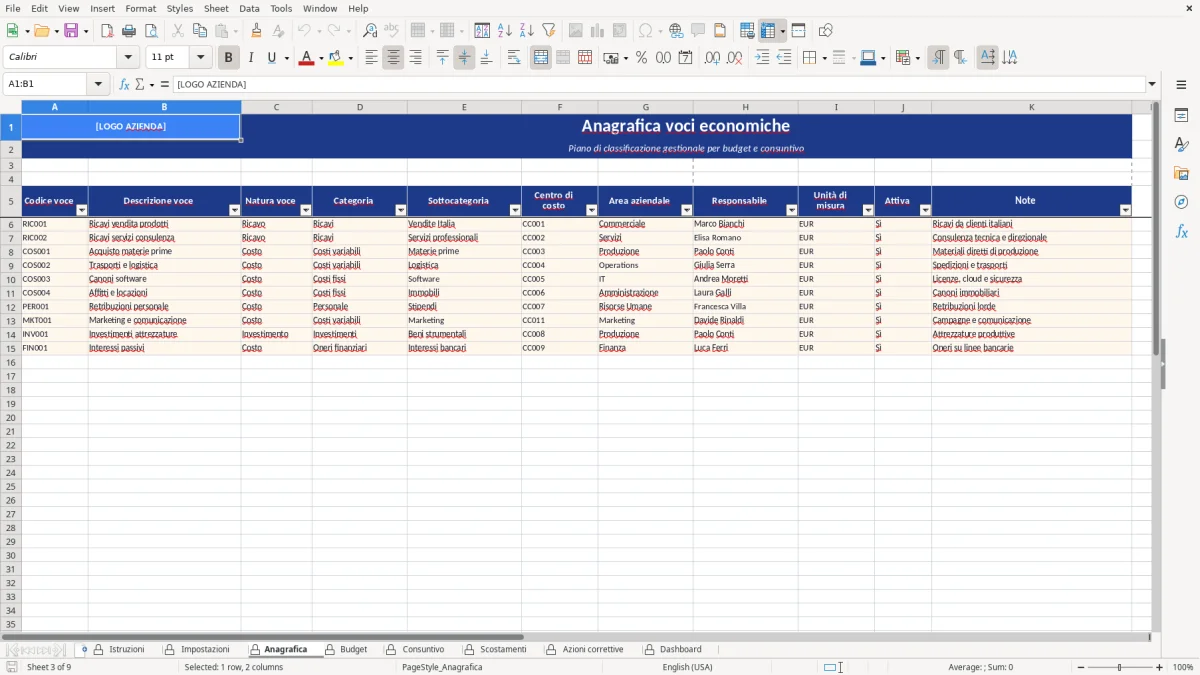Viewport: 1200px width, 675px height.
Task: Export directly as PDF icon
Action: click(x=107, y=31)
